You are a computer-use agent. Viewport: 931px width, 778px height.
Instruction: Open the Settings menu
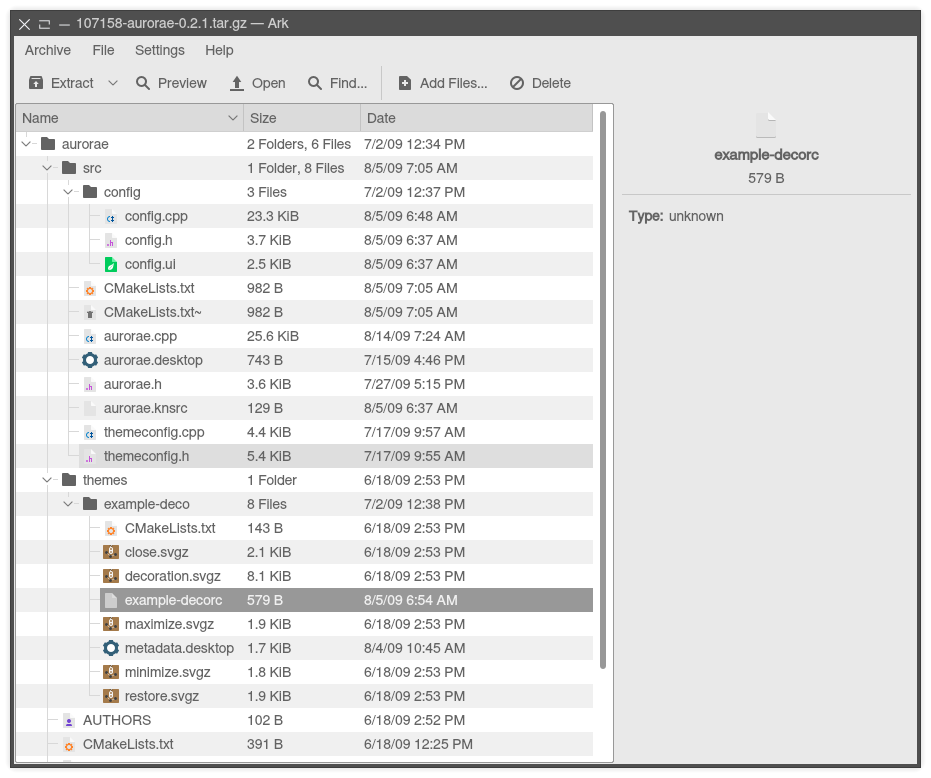(x=160, y=50)
